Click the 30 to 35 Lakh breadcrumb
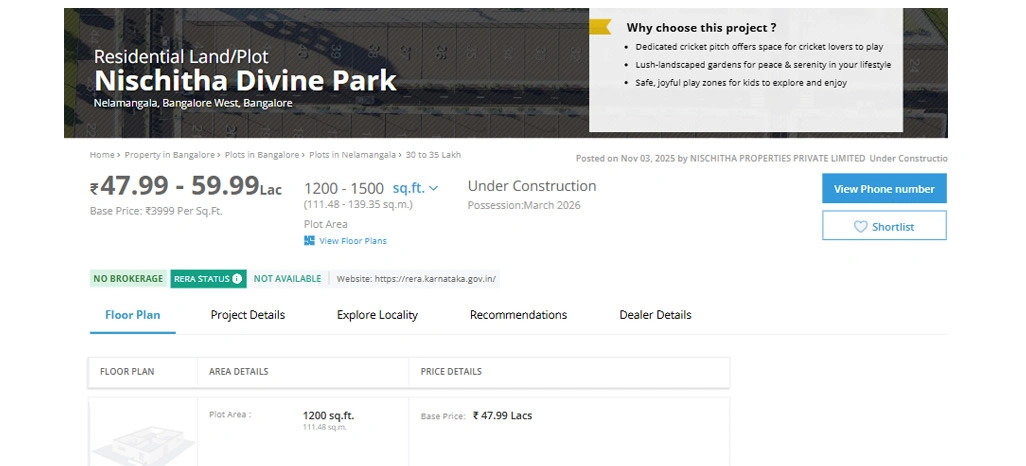The image size is (1026, 466). pyautogui.click(x=433, y=155)
